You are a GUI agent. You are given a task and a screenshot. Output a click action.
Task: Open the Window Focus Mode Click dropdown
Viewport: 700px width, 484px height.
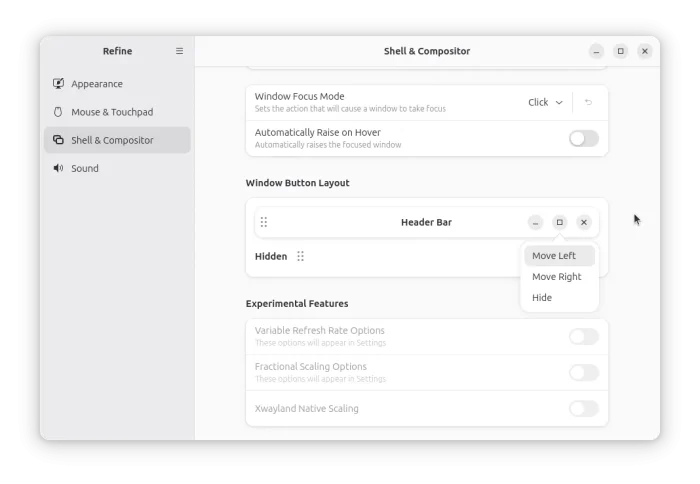tap(545, 102)
